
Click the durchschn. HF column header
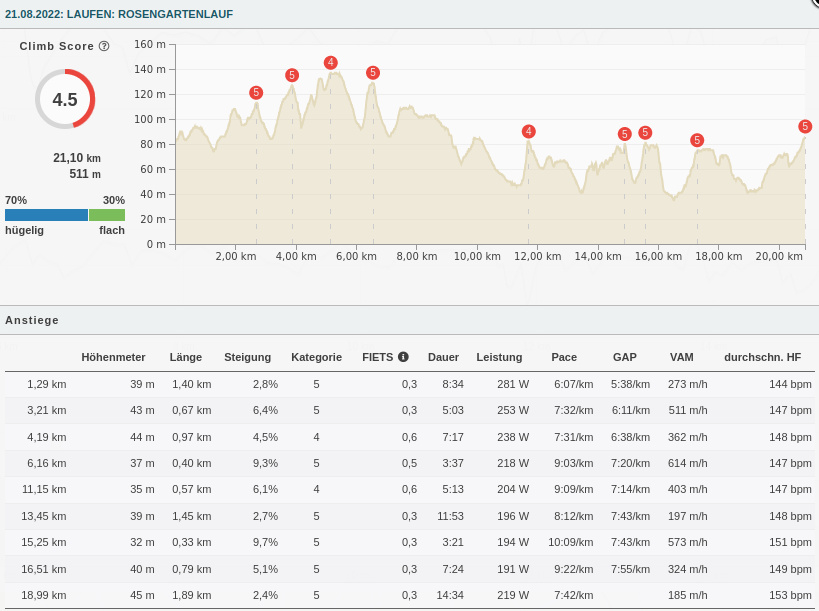(x=763, y=357)
